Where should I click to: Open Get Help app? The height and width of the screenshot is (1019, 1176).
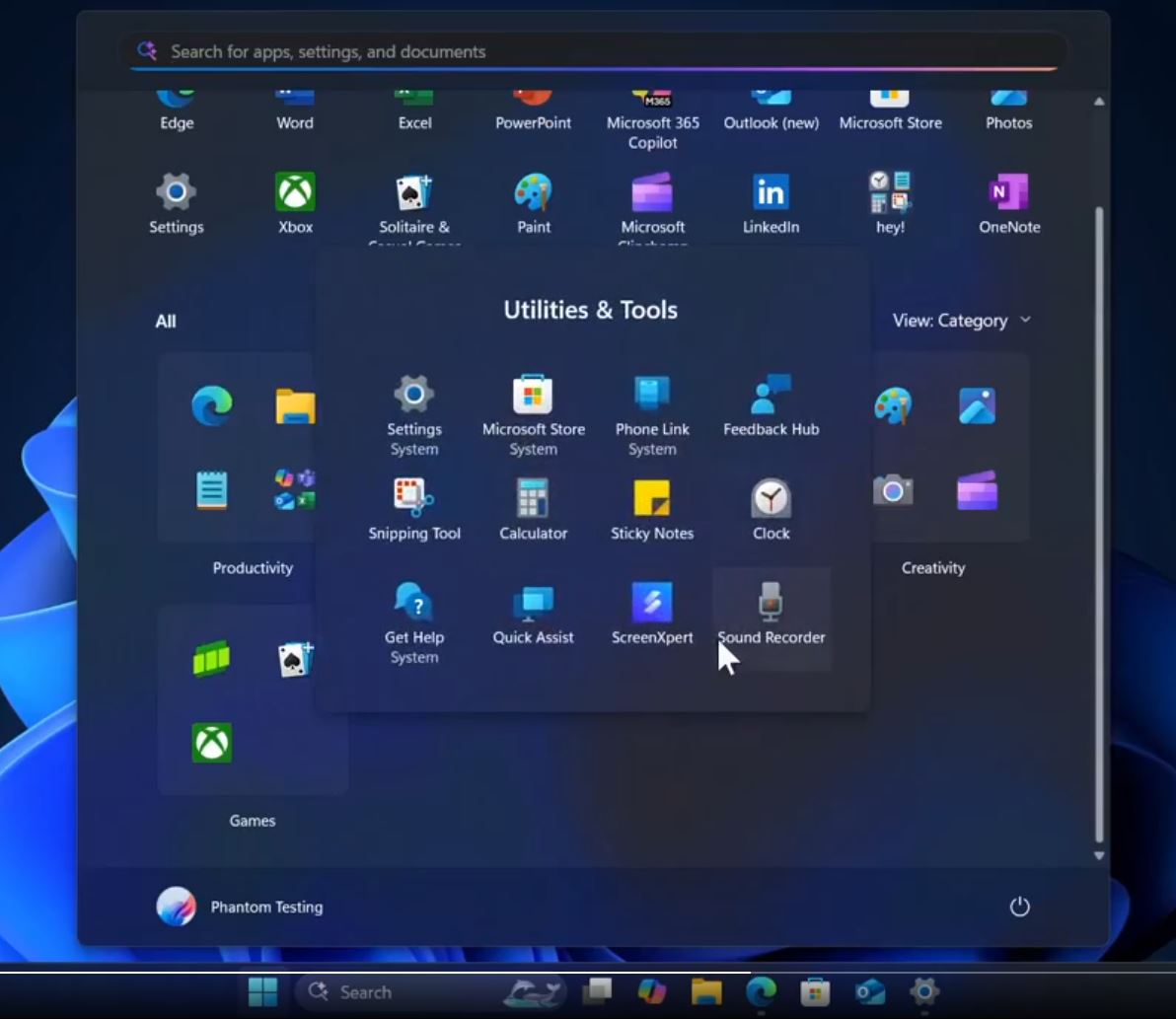pyautogui.click(x=414, y=616)
